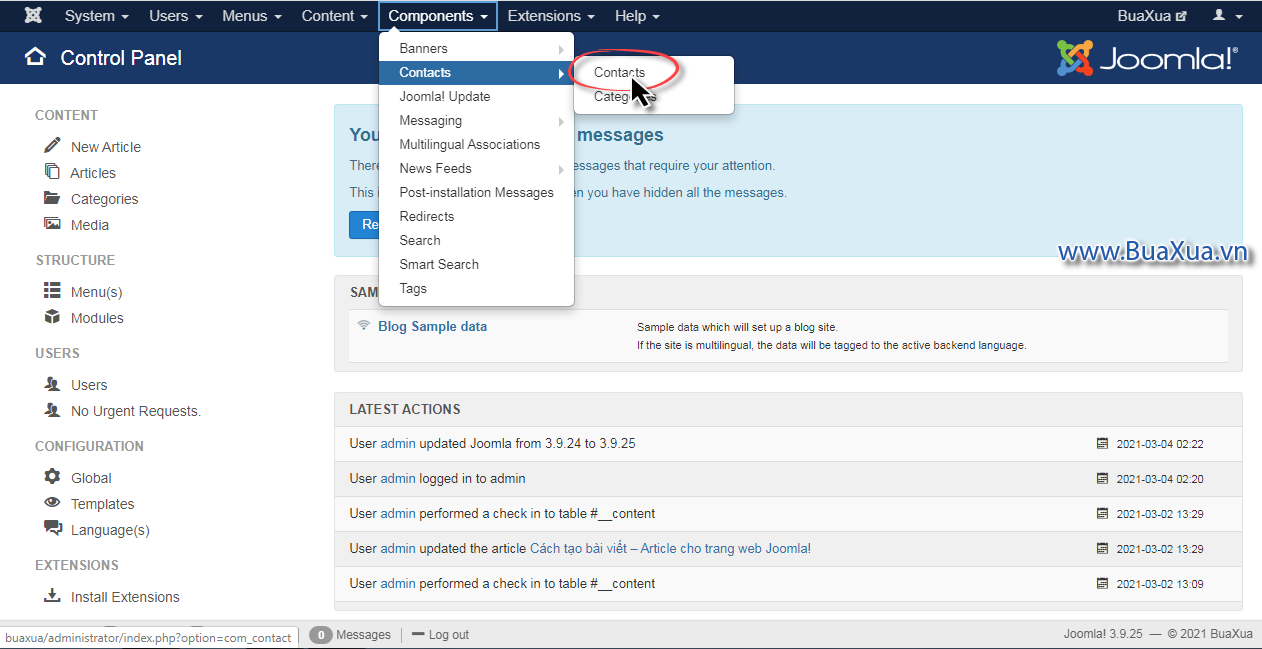The image size is (1262, 649).
Task: Open the Messages link in the status bar
Action: (x=363, y=635)
